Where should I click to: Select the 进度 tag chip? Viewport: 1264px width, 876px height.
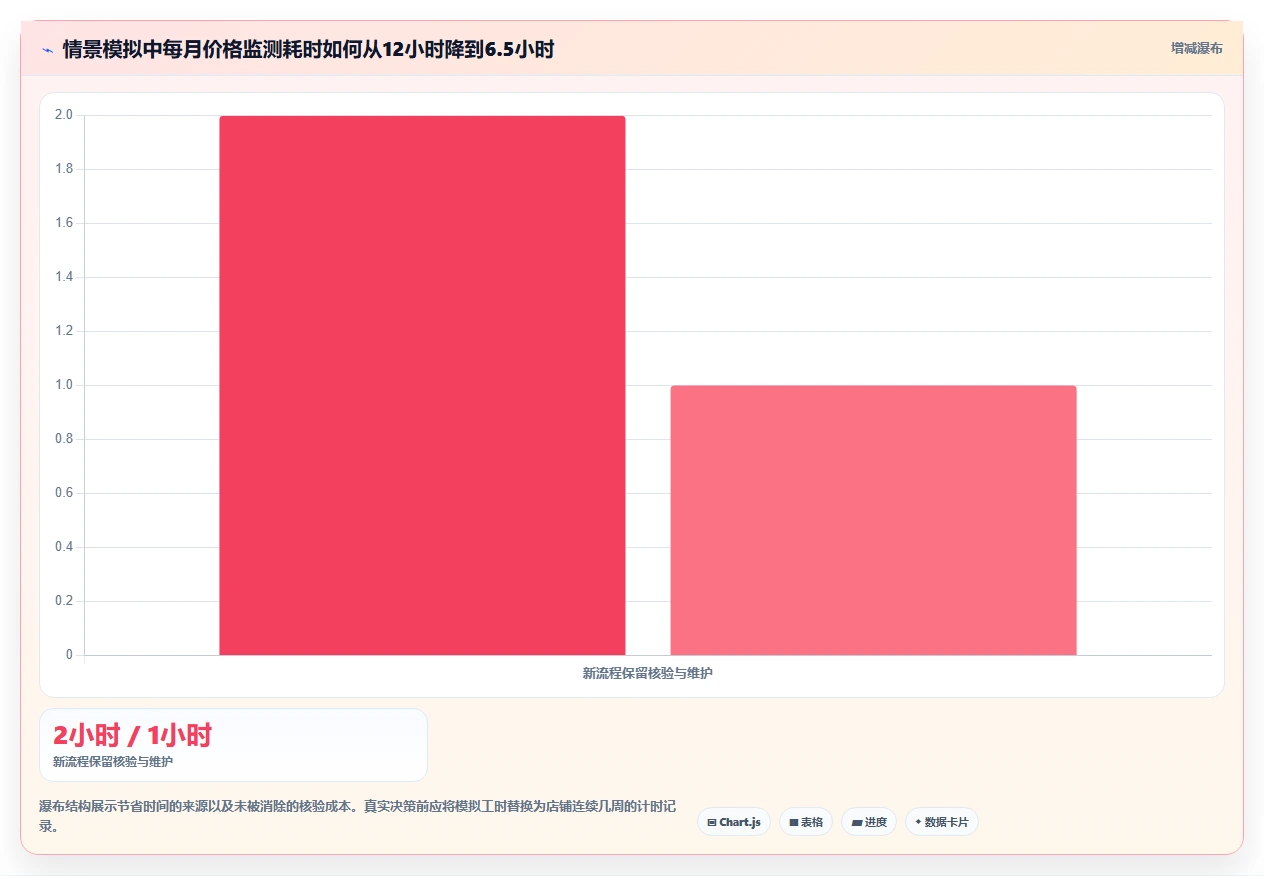(869, 822)
